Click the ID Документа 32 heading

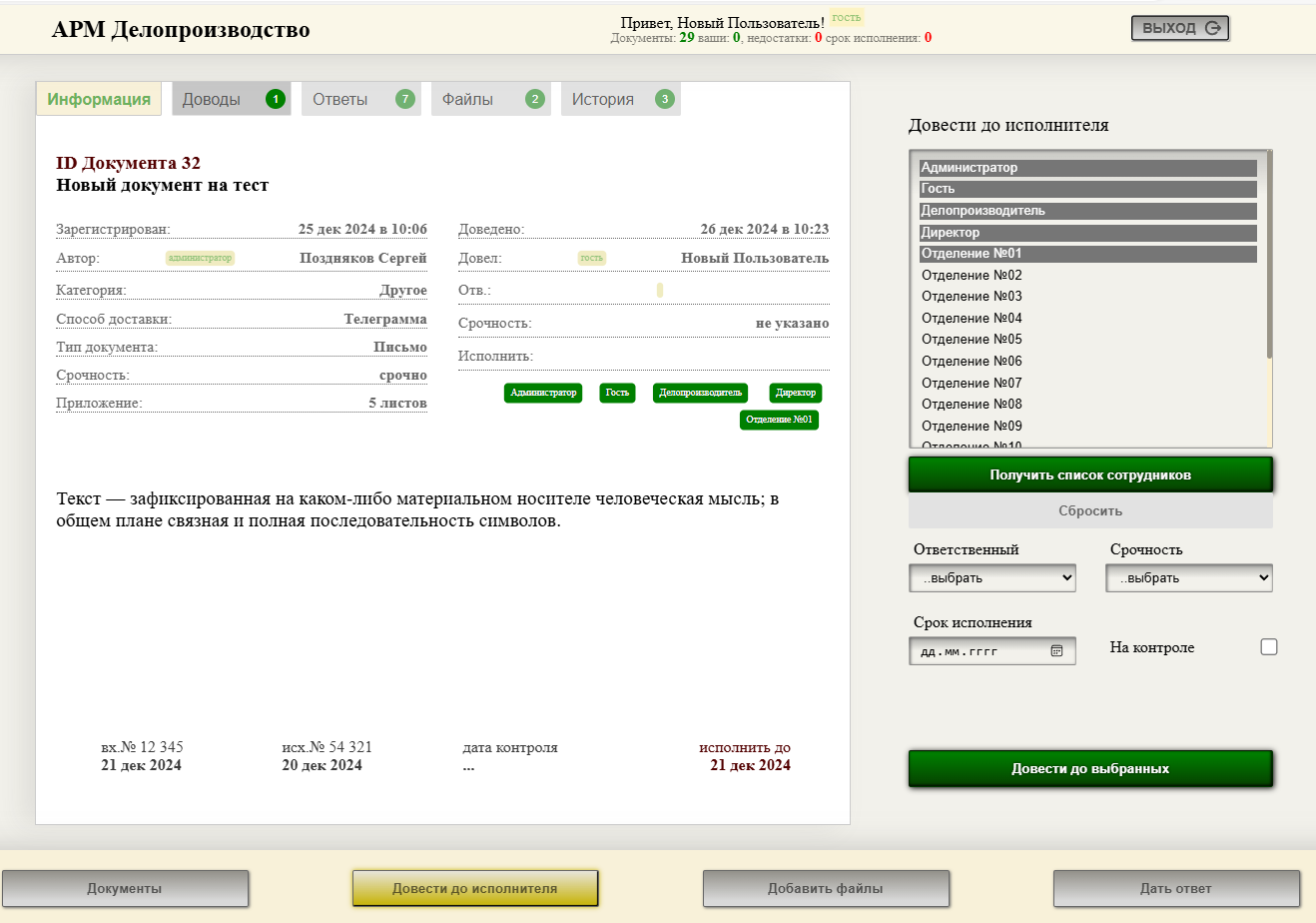coord(128,163)
